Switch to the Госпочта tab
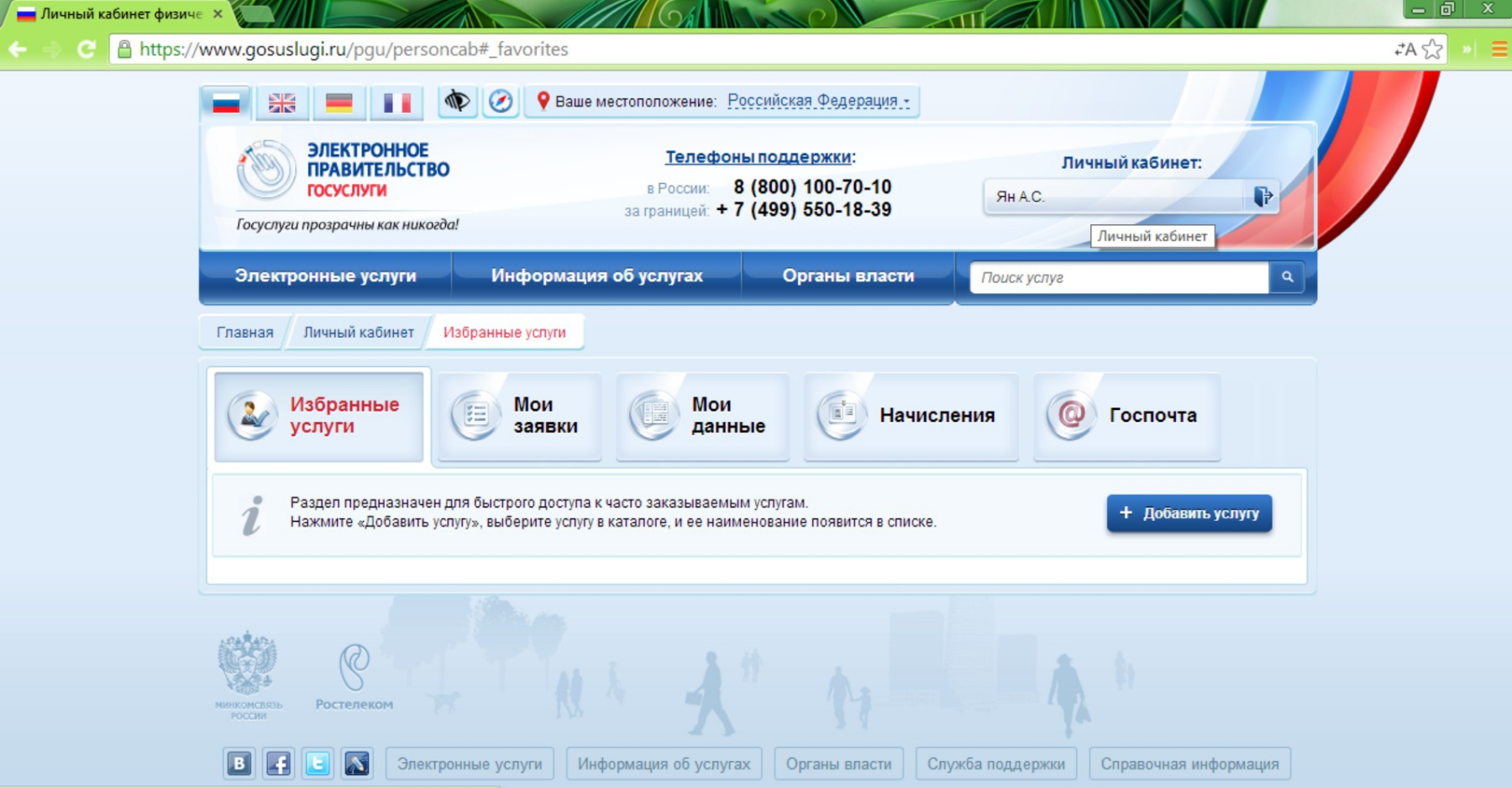Image resolution: width=1512 pixels, height=788 pixels. [1126, 416]
